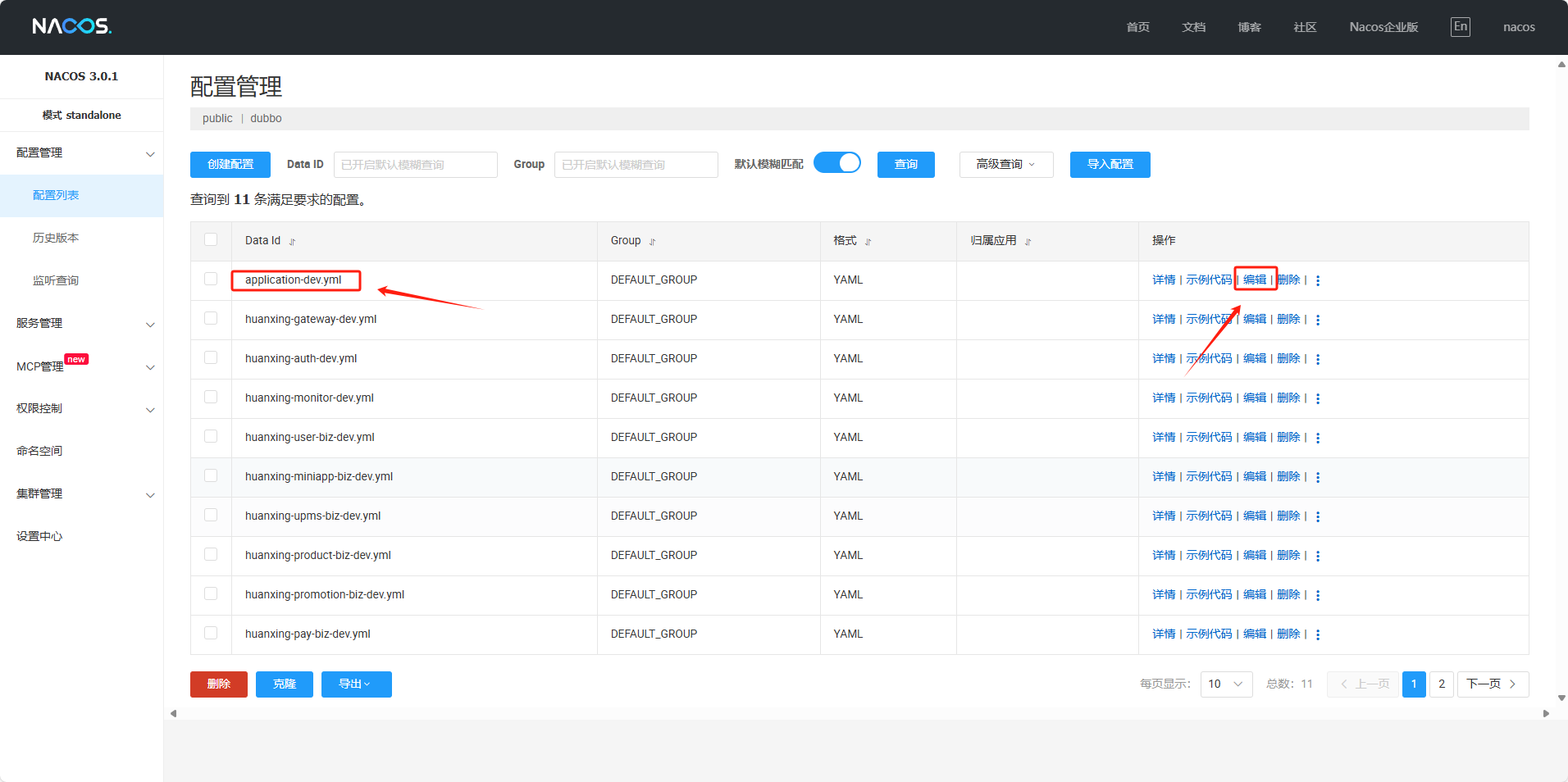This screenshot has height=782, width=1568.
Task: Click the 创建配置 button
Action: [x=230, y=165]
